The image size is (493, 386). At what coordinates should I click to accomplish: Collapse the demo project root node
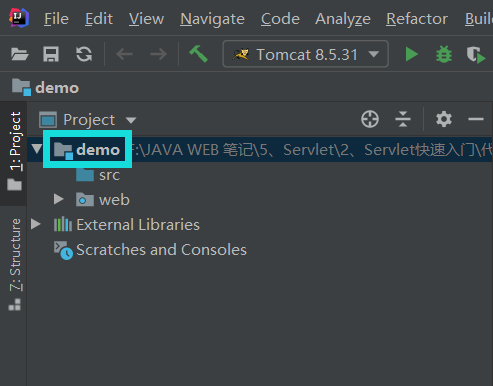pos(36,149)
